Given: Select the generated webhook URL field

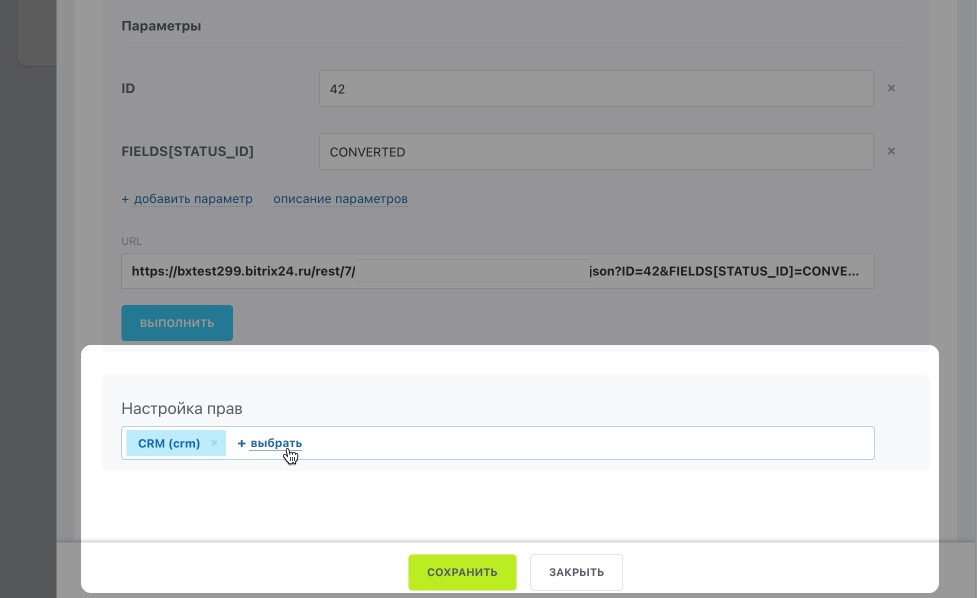Looking at the screenshot, I should click(x=497, y=271).
